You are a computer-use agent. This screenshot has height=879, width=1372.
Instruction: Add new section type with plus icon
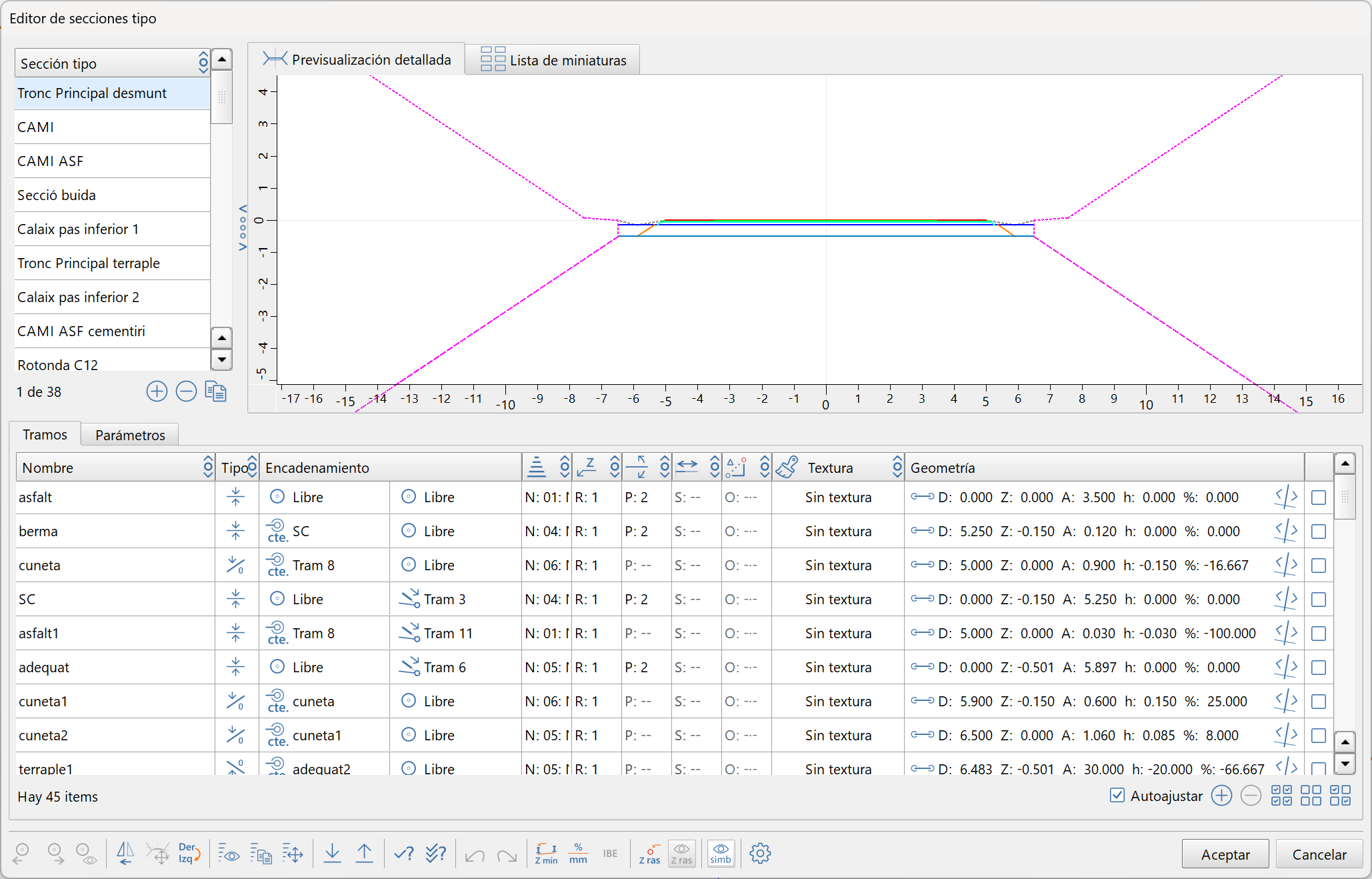pos(157,391)
